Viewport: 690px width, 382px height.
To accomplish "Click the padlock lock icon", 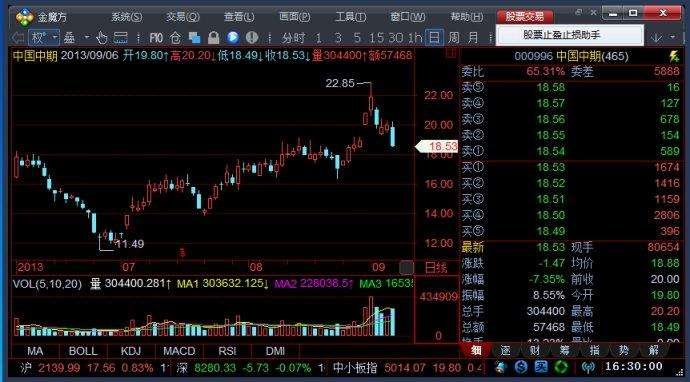I will click(x=213, y=38).
